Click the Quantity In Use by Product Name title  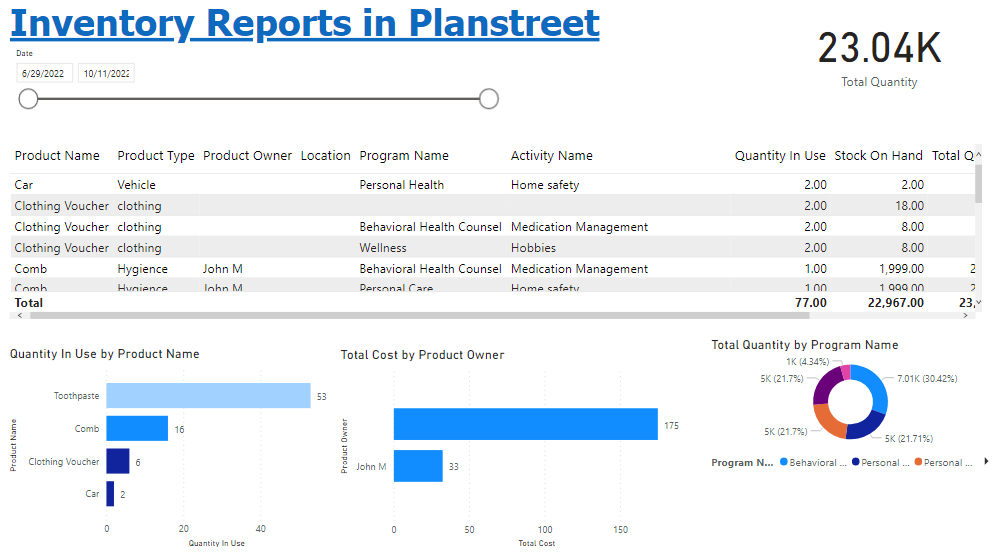[105, 354]
